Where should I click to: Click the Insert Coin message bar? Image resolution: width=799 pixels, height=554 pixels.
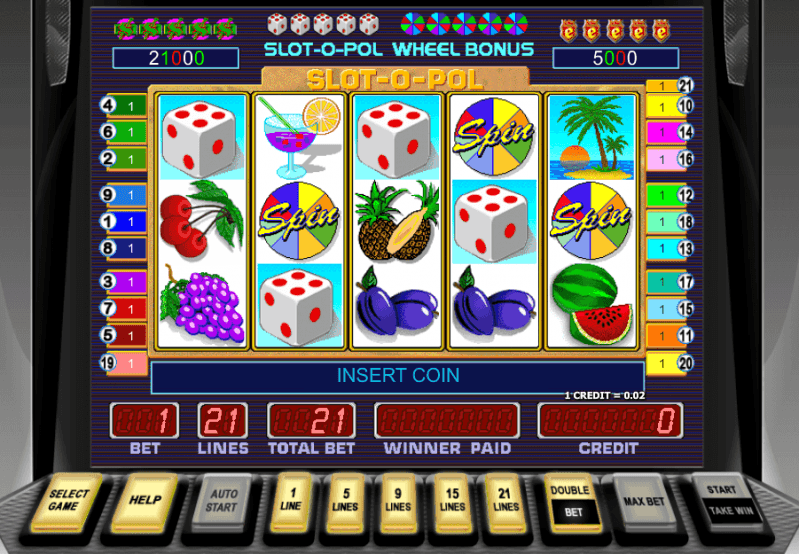[397, 376]
